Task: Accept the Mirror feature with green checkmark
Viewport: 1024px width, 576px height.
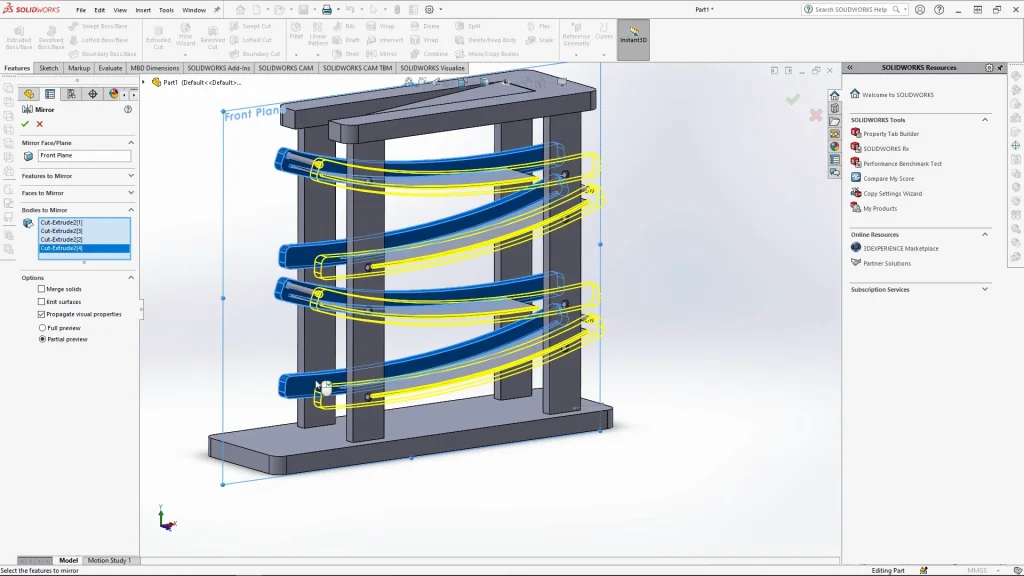Action: point(25,124)
